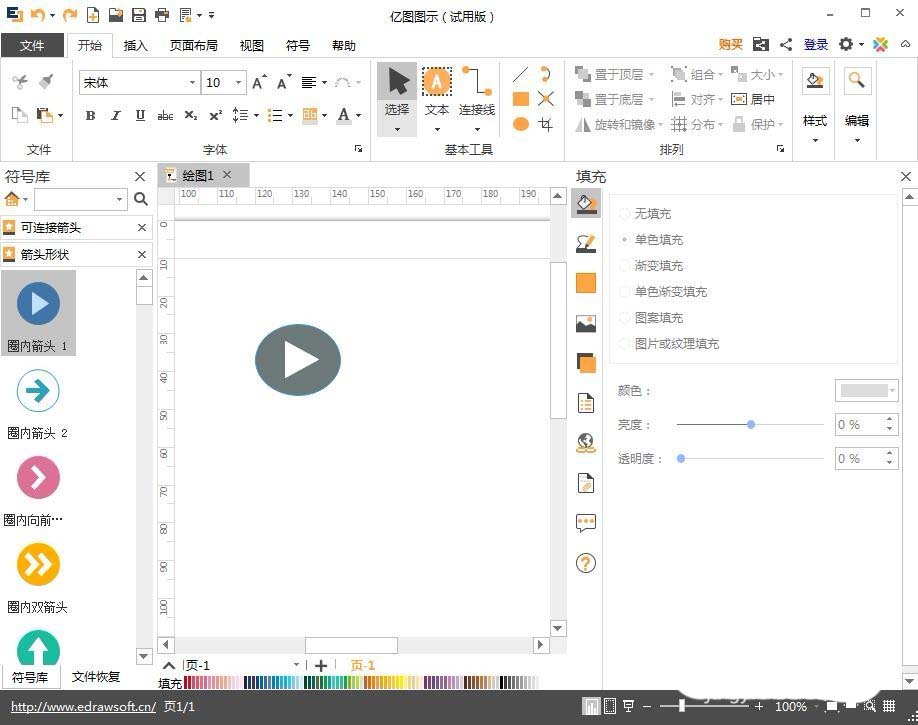Click the zoom slider in status bar
The width and height of the screenshot is (918, 725).
coord(681,706)
